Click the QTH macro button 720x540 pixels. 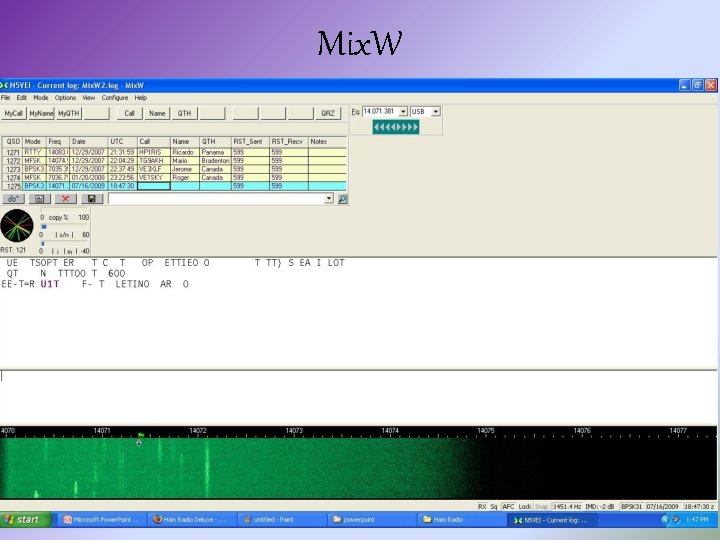(185, 113)
